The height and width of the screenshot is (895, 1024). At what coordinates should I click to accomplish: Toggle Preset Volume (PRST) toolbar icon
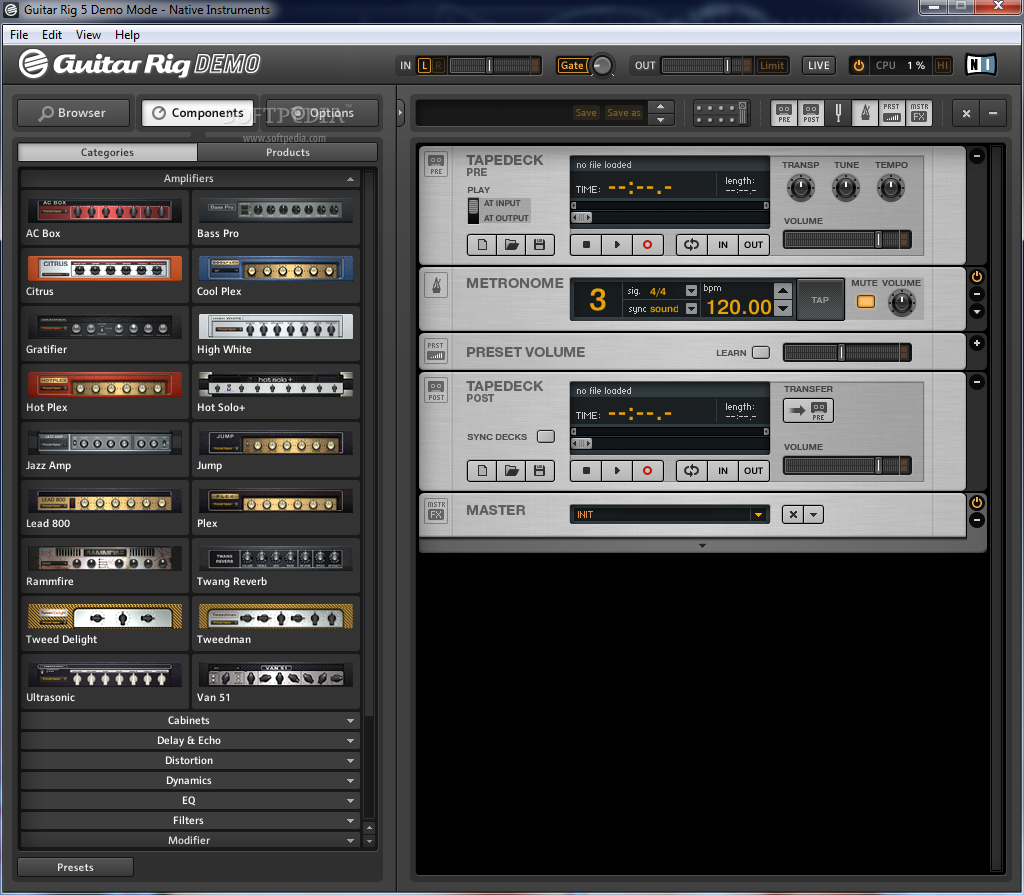tap(891, 113)
